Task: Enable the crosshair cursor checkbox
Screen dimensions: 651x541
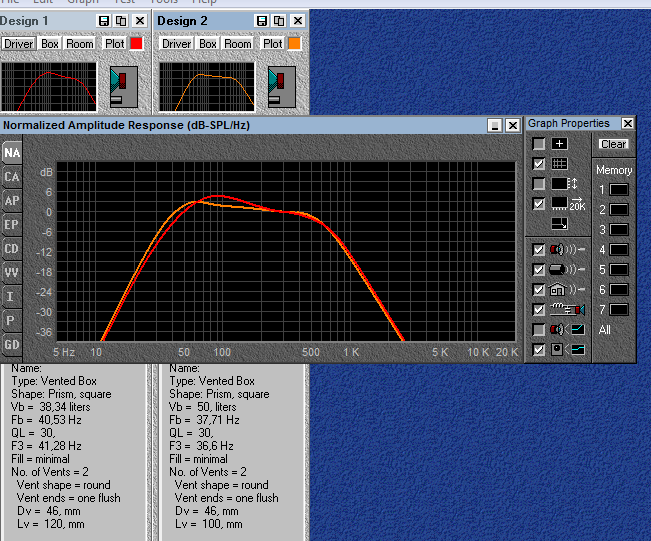Action: (x=539, y=144)
